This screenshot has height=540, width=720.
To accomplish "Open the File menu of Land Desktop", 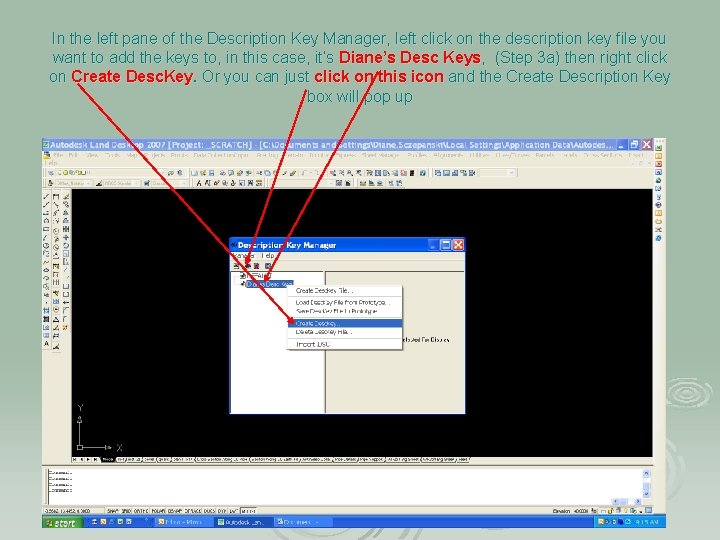I will 58,156.
